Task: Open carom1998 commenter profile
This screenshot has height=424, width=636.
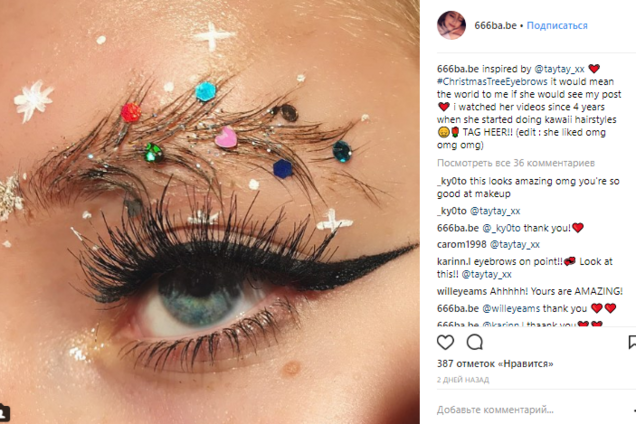Action: (x=461, y=244)
